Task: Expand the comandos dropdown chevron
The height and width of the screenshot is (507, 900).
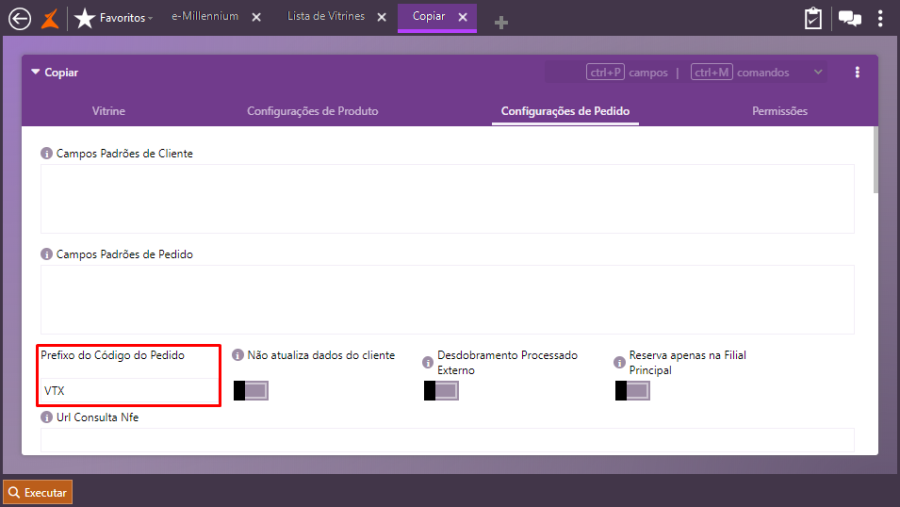Action: tap(818, 72)
